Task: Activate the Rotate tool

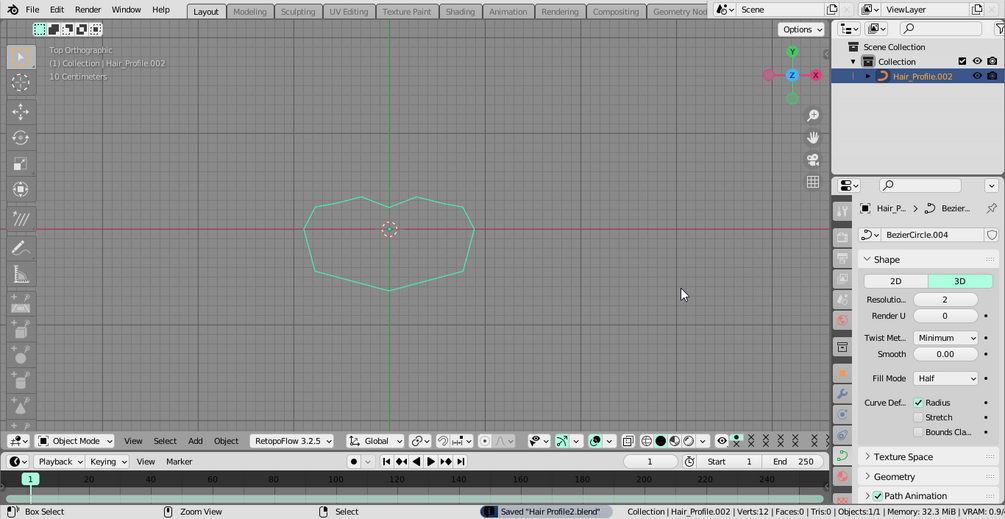Action: point(21,138)
